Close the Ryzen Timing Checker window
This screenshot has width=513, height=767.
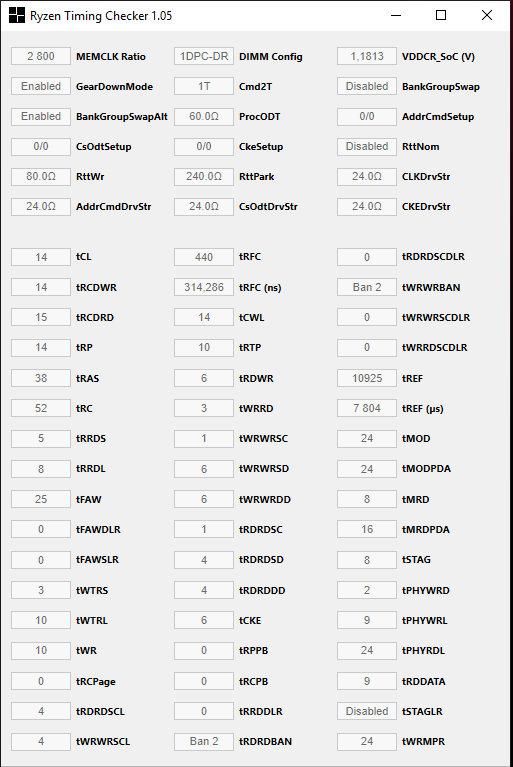(x=487, y=15)
